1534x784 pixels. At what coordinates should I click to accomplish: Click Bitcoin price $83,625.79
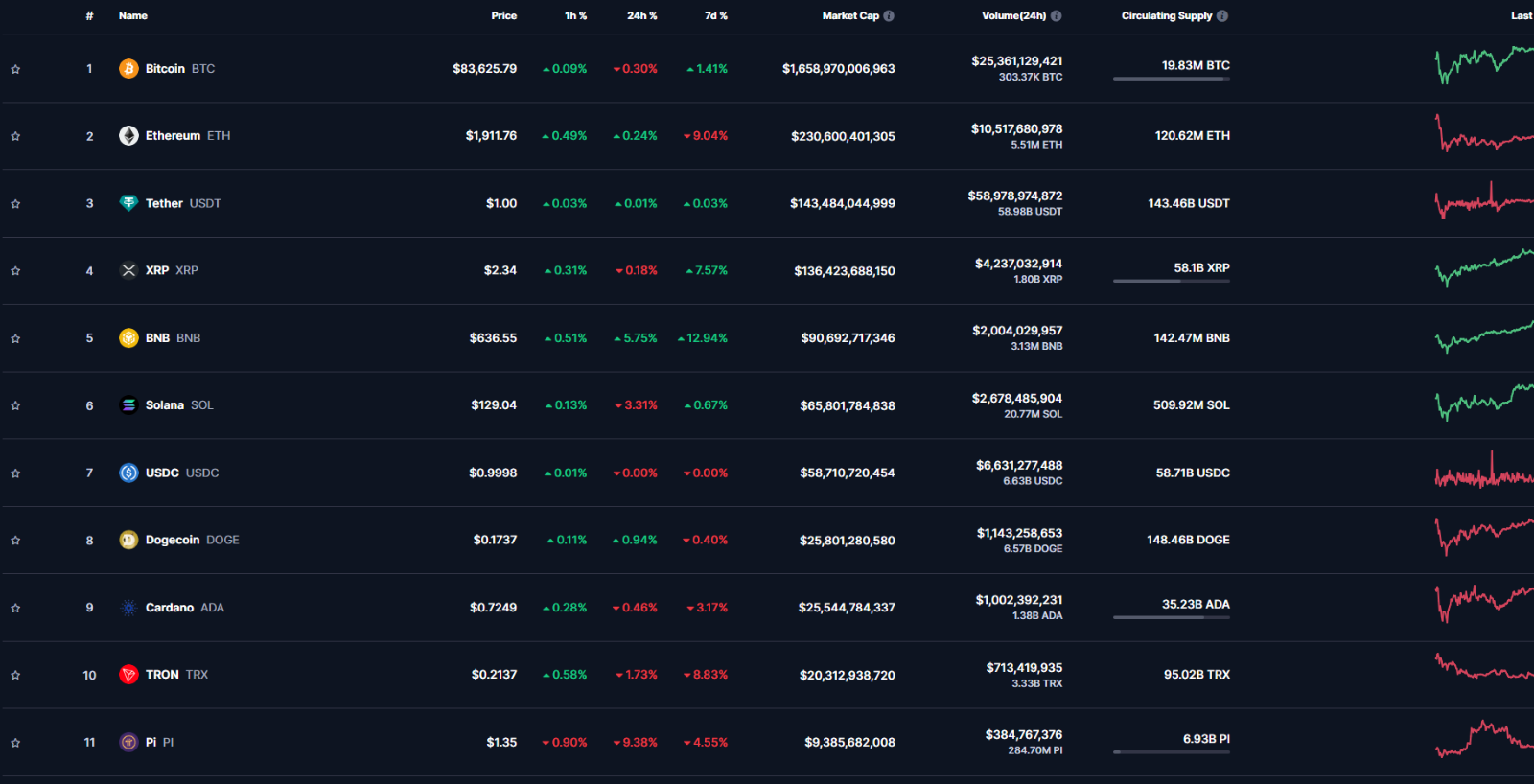point(485,69)
